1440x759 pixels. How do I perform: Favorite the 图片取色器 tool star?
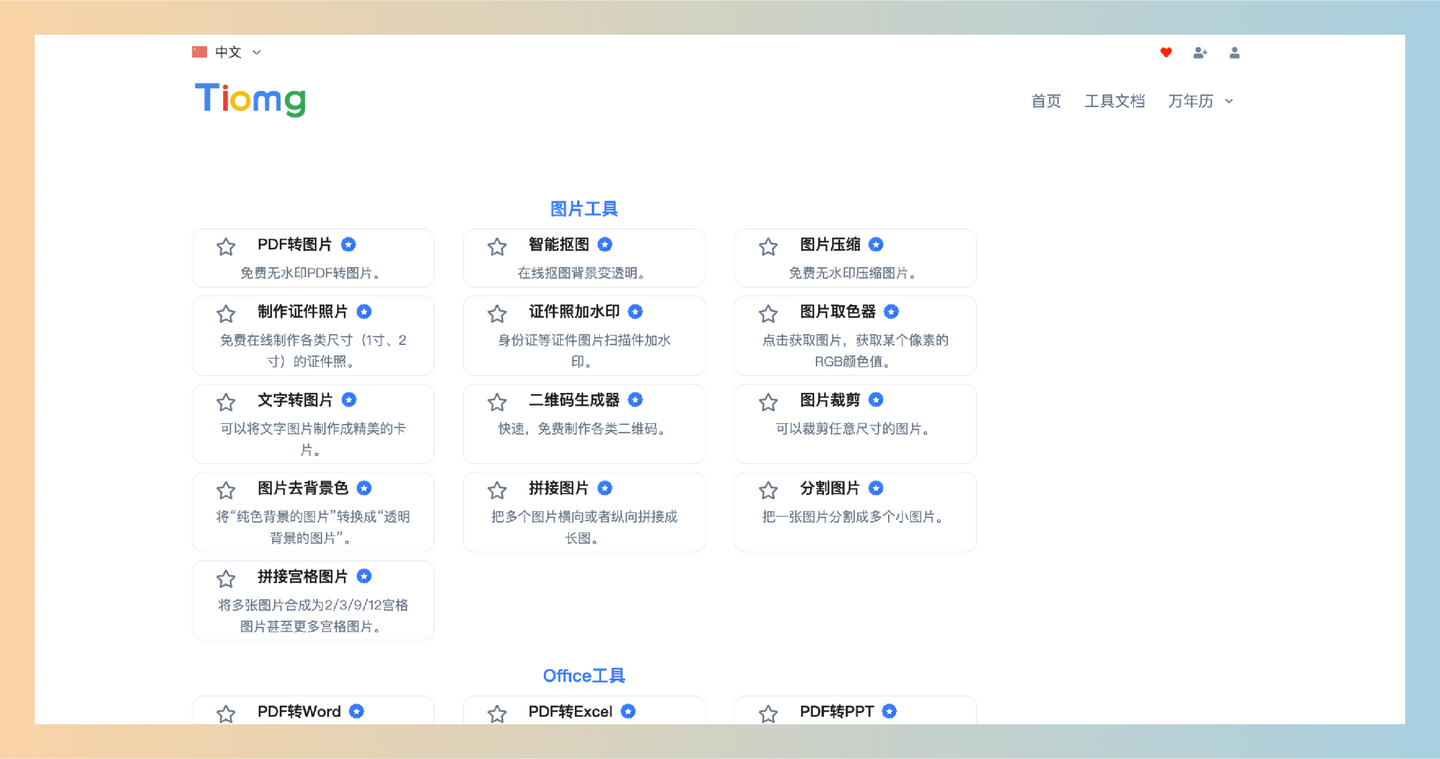point(768,314)
